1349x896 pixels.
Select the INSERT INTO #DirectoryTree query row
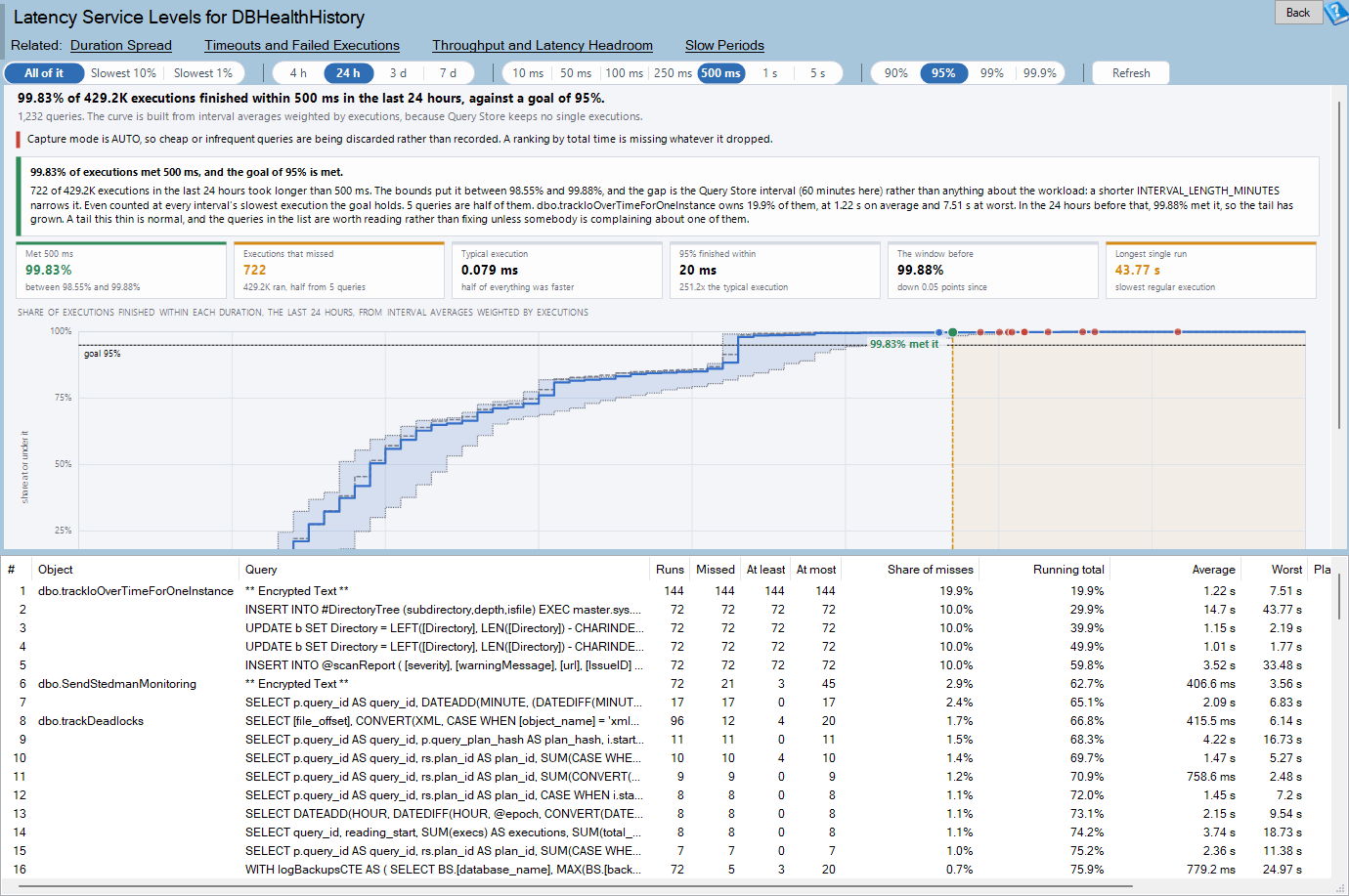pos(668,610)
